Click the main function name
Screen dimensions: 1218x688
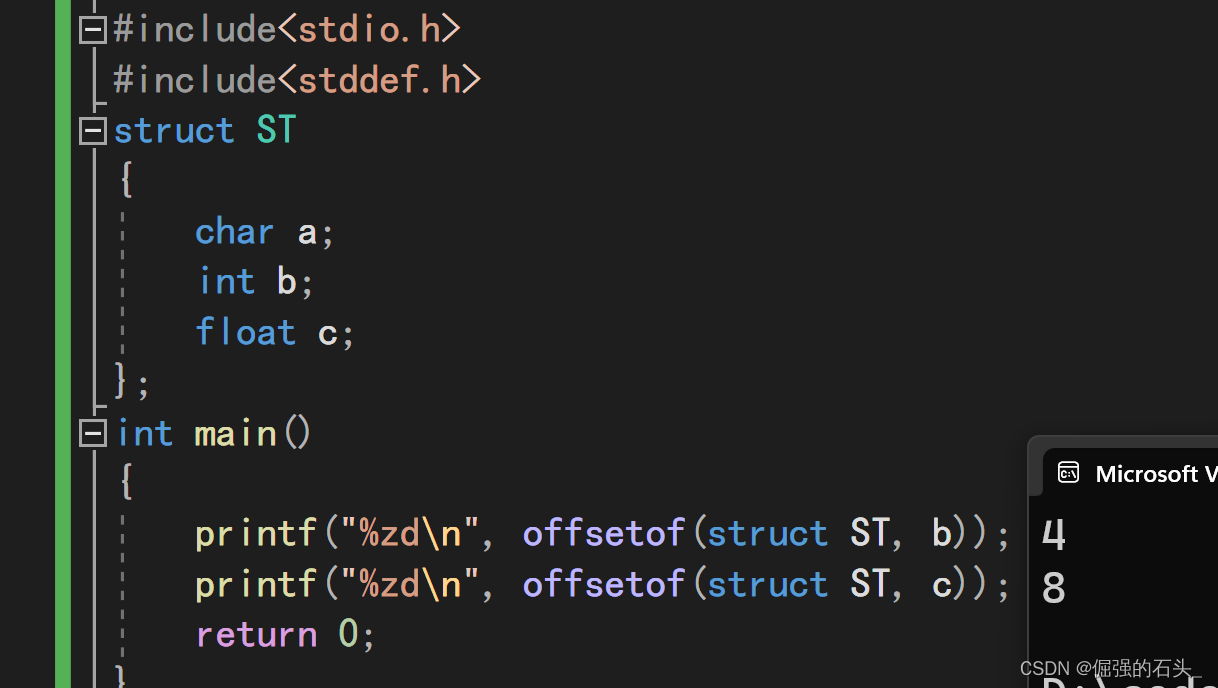pos(235,433)
